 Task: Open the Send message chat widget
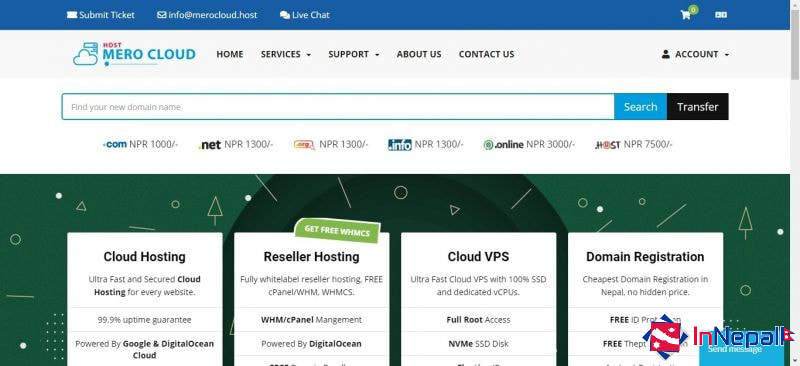741,350
